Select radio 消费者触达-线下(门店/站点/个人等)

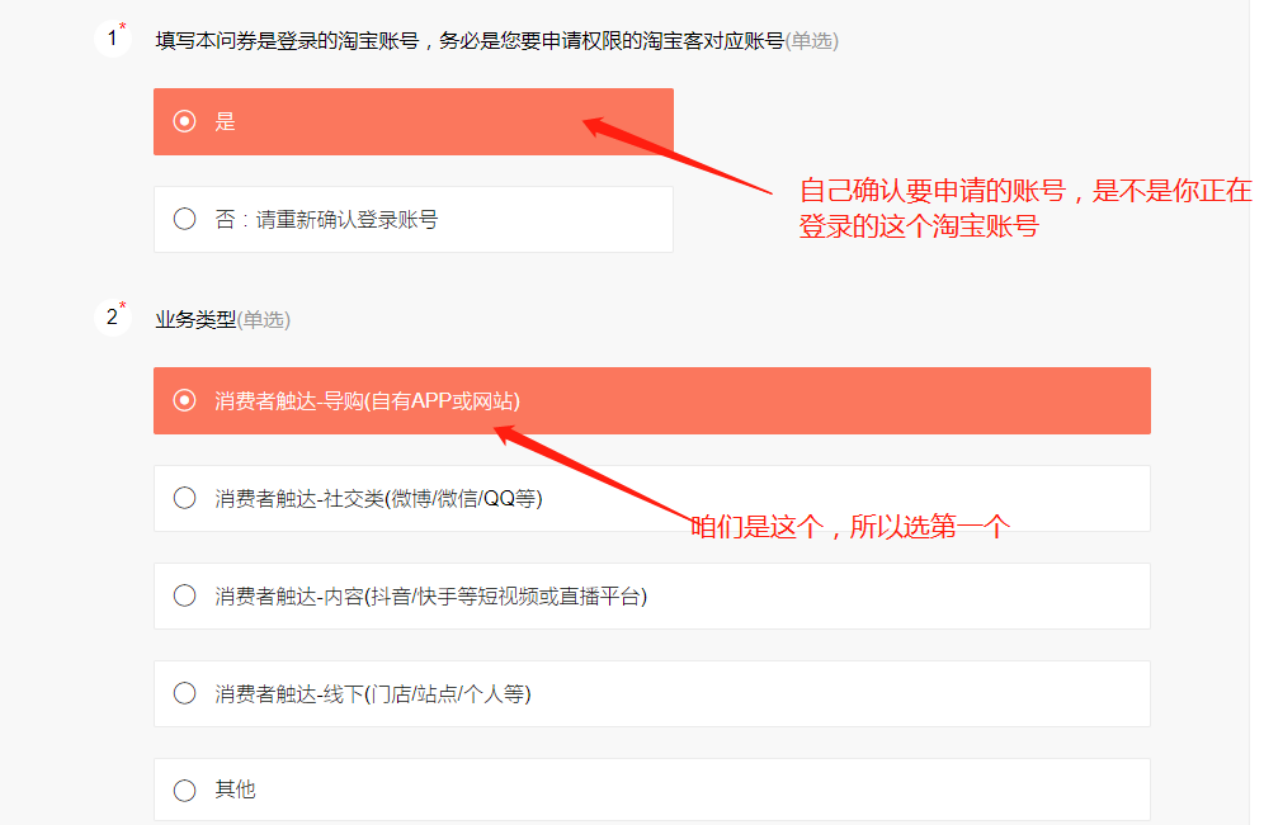184,693
